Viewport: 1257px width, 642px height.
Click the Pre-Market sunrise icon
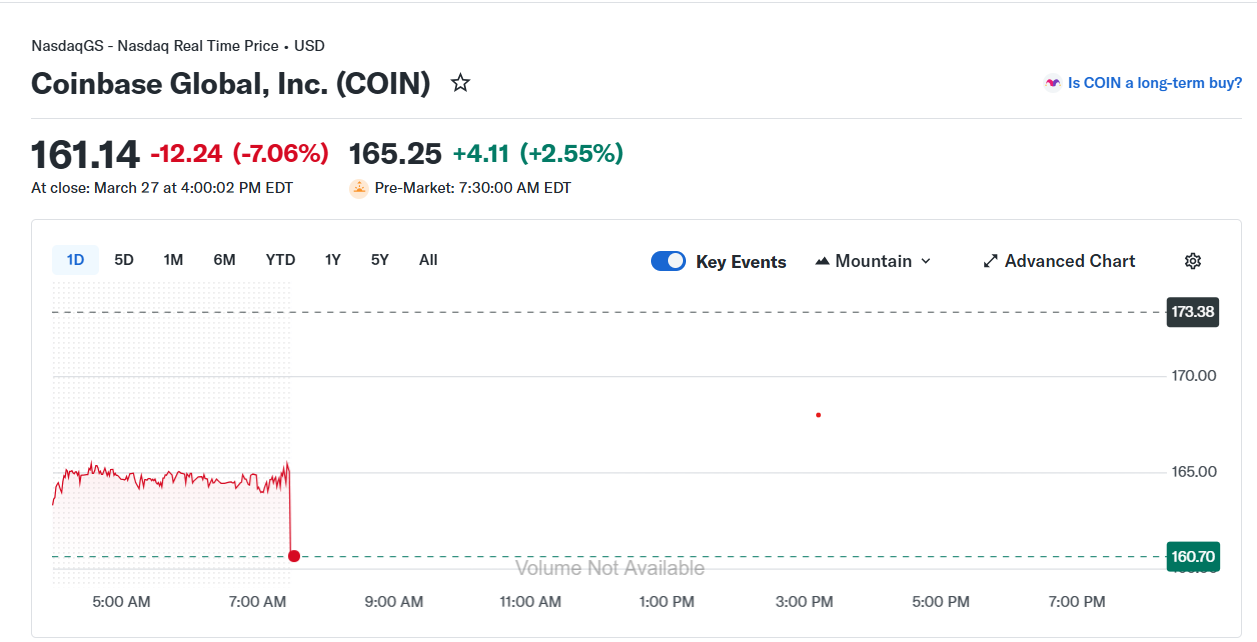358,187
